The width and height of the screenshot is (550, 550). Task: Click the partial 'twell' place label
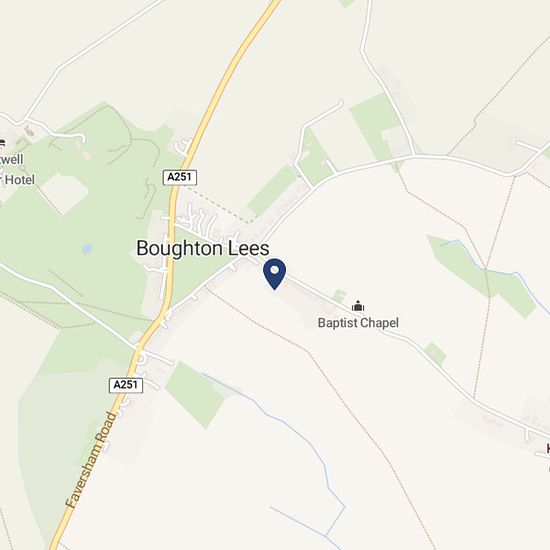[11, 159]
